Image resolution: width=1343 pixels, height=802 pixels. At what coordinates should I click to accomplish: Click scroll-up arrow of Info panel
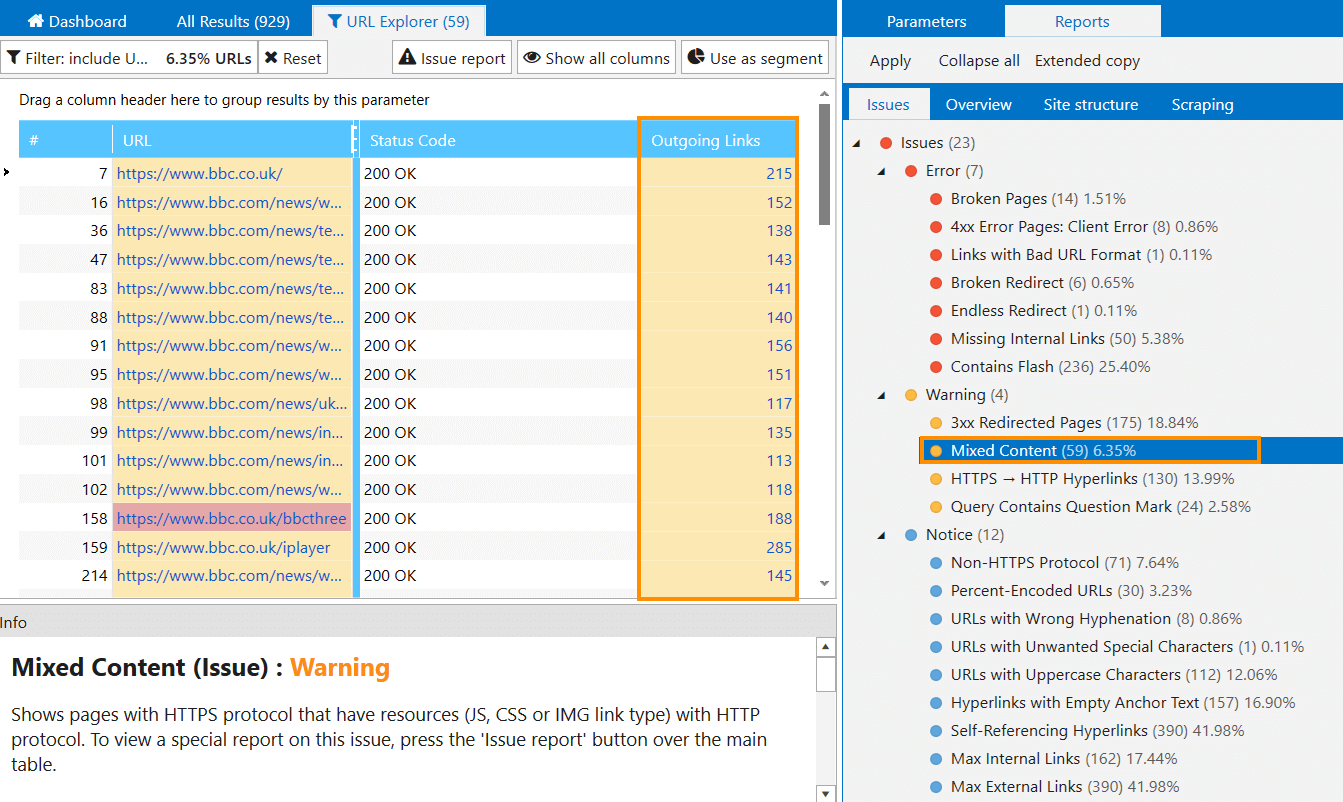[825, 647]
